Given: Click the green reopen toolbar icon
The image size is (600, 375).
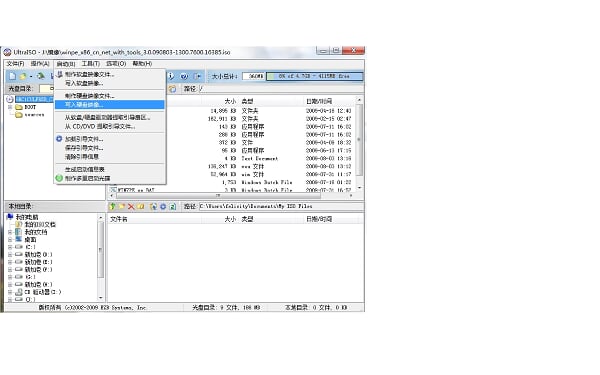Looking at the screenshot, I should click(40, 76).
